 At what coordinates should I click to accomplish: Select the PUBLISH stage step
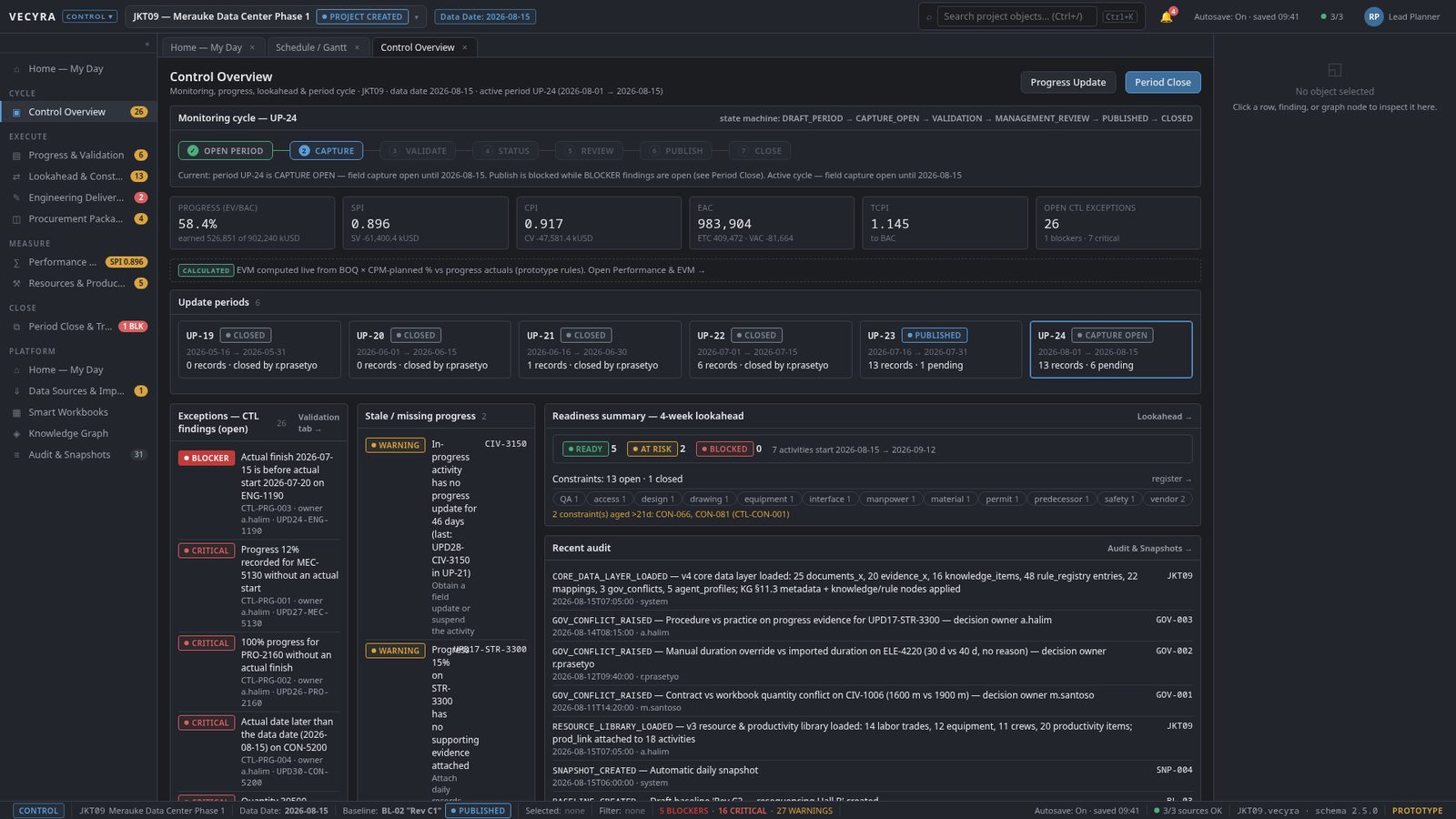point(676,151)
